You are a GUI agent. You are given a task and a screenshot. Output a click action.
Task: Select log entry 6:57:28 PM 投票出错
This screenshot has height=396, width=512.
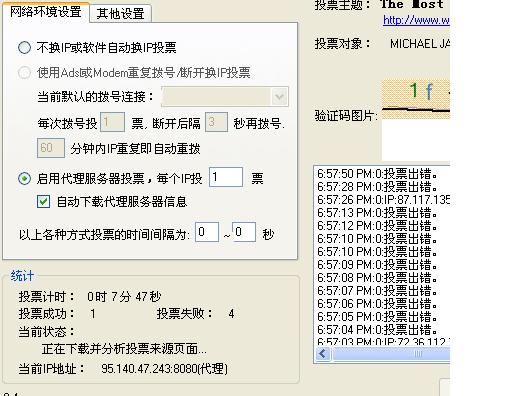pos(383,187)
